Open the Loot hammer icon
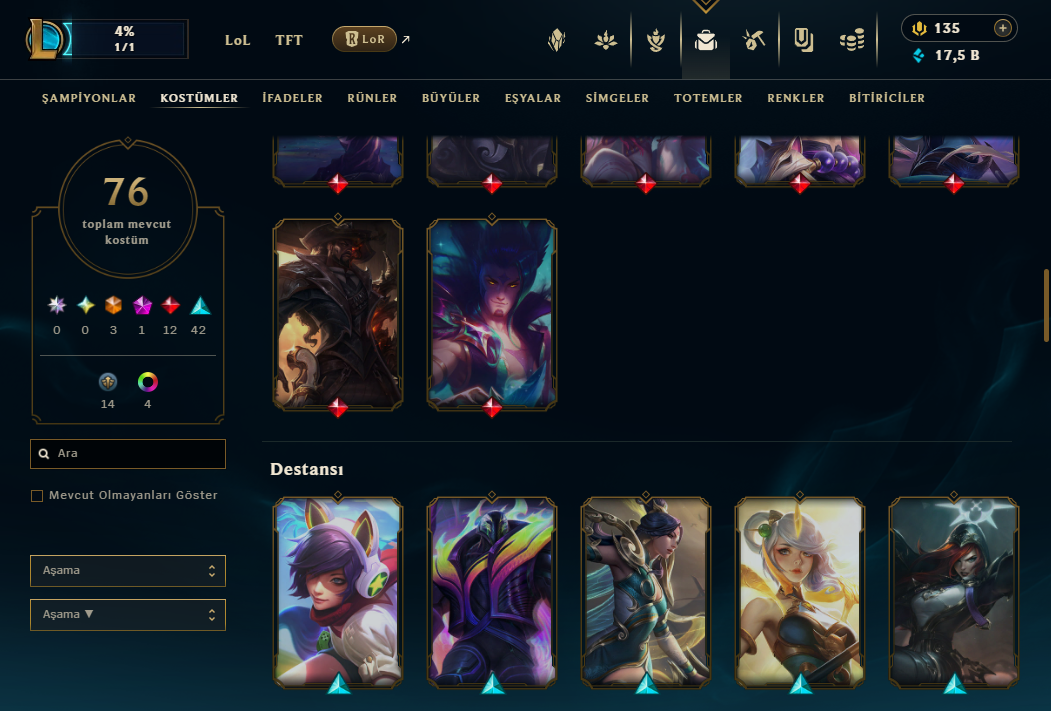The image size is (1051, 711). click(x=754, y=41)
